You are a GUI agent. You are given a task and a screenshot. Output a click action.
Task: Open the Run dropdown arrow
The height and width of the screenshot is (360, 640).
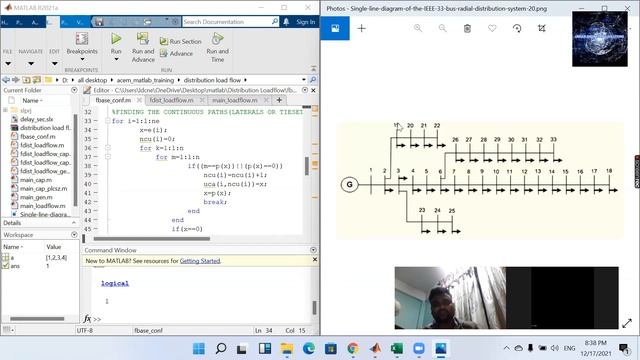(x=116, y=60)
